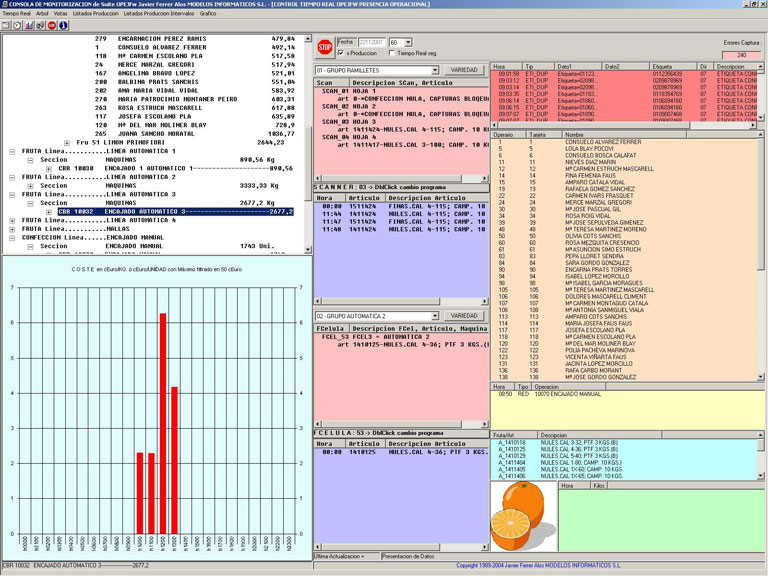Open the Tiempo Real menu
Screen dimensions: 768x576
(x=17, y=14)
